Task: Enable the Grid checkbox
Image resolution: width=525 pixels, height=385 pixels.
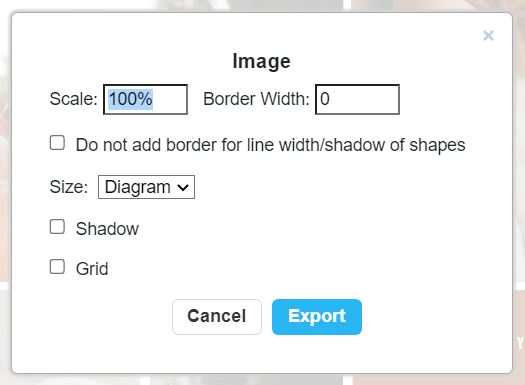Action: pyautogui.click(x=57, y=267)
